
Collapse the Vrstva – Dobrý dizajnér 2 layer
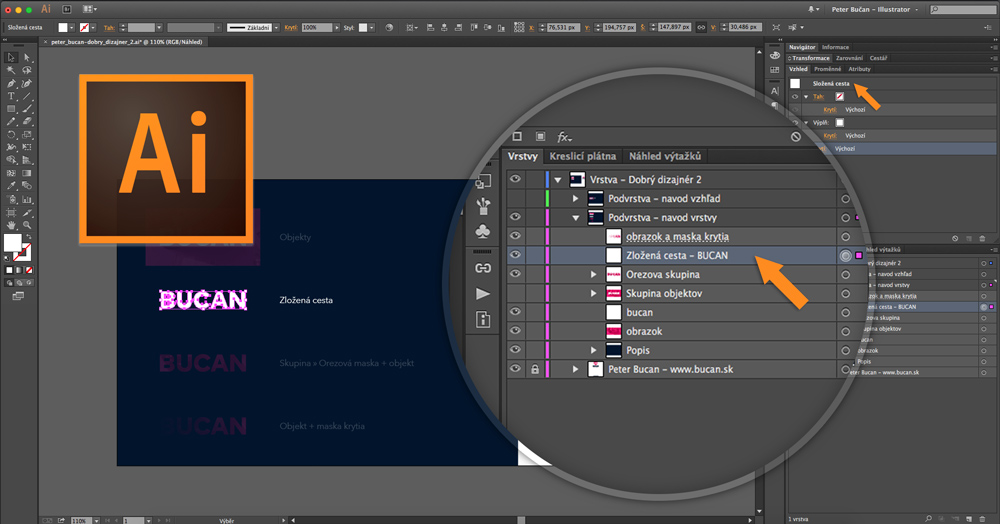(558, 180)
